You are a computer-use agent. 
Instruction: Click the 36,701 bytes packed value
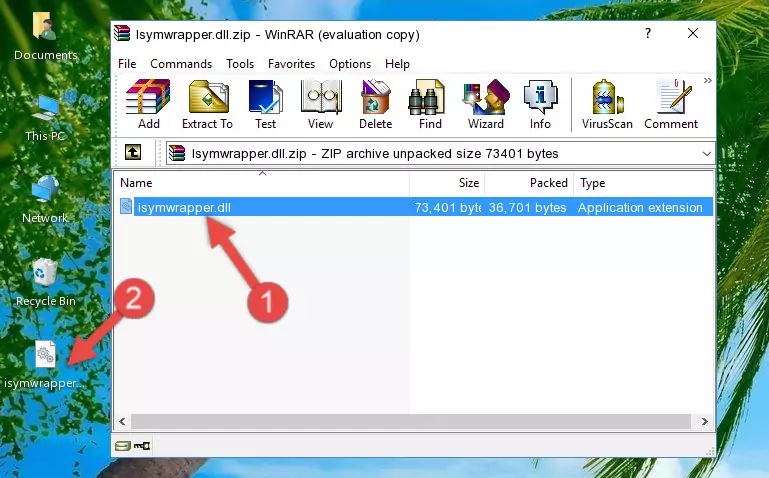[527, 207]
